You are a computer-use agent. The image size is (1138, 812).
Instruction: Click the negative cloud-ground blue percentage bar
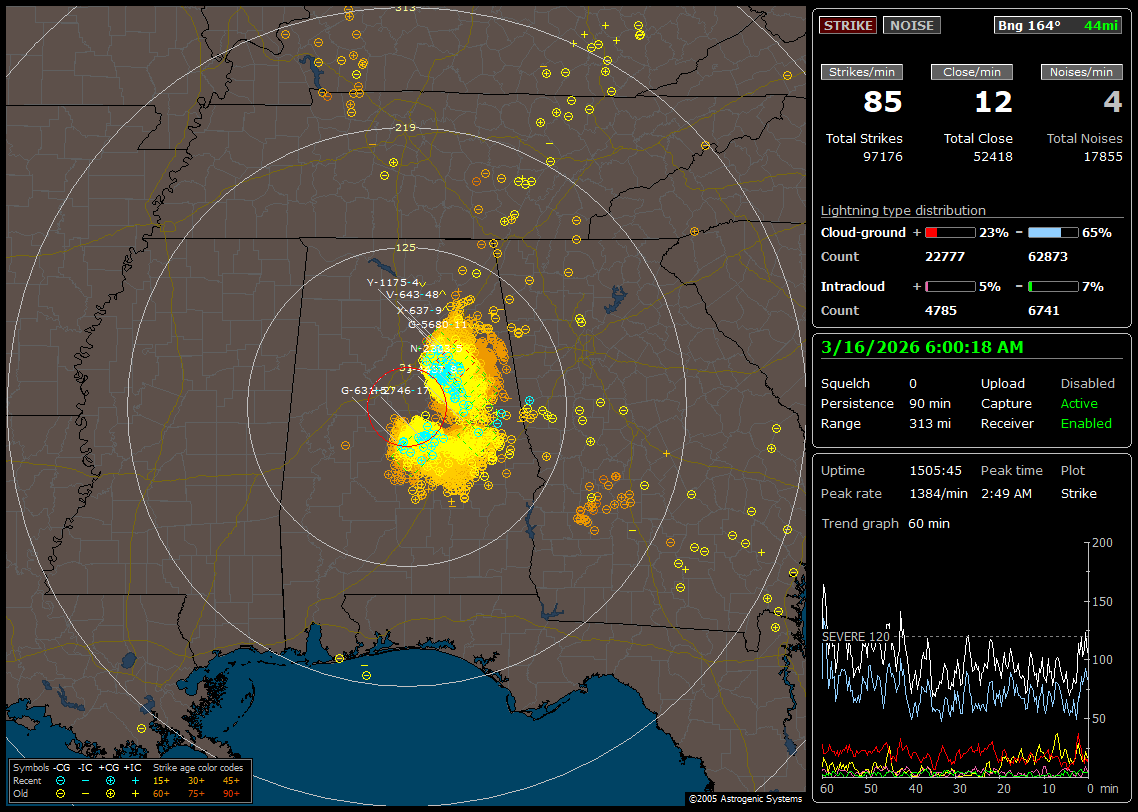coord(1052,232)
